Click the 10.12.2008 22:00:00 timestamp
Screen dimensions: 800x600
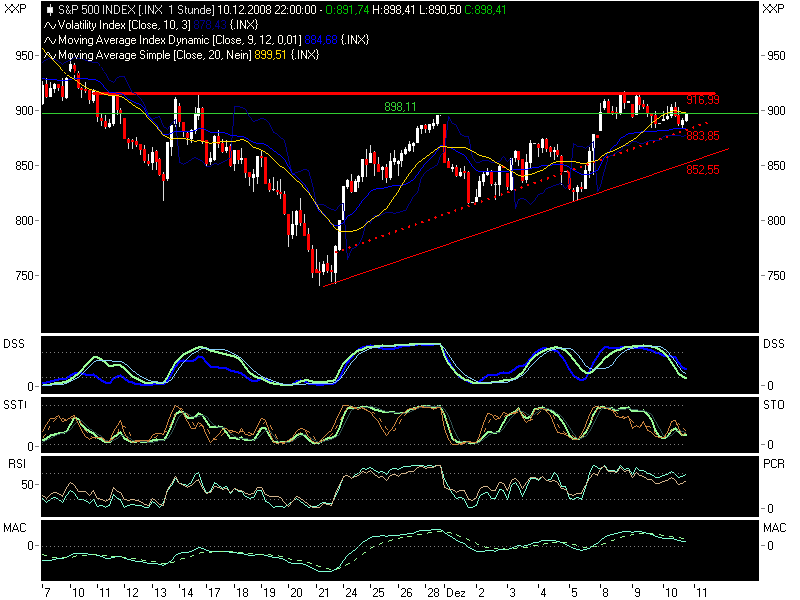pyautogui.click(x=266, y=10)
